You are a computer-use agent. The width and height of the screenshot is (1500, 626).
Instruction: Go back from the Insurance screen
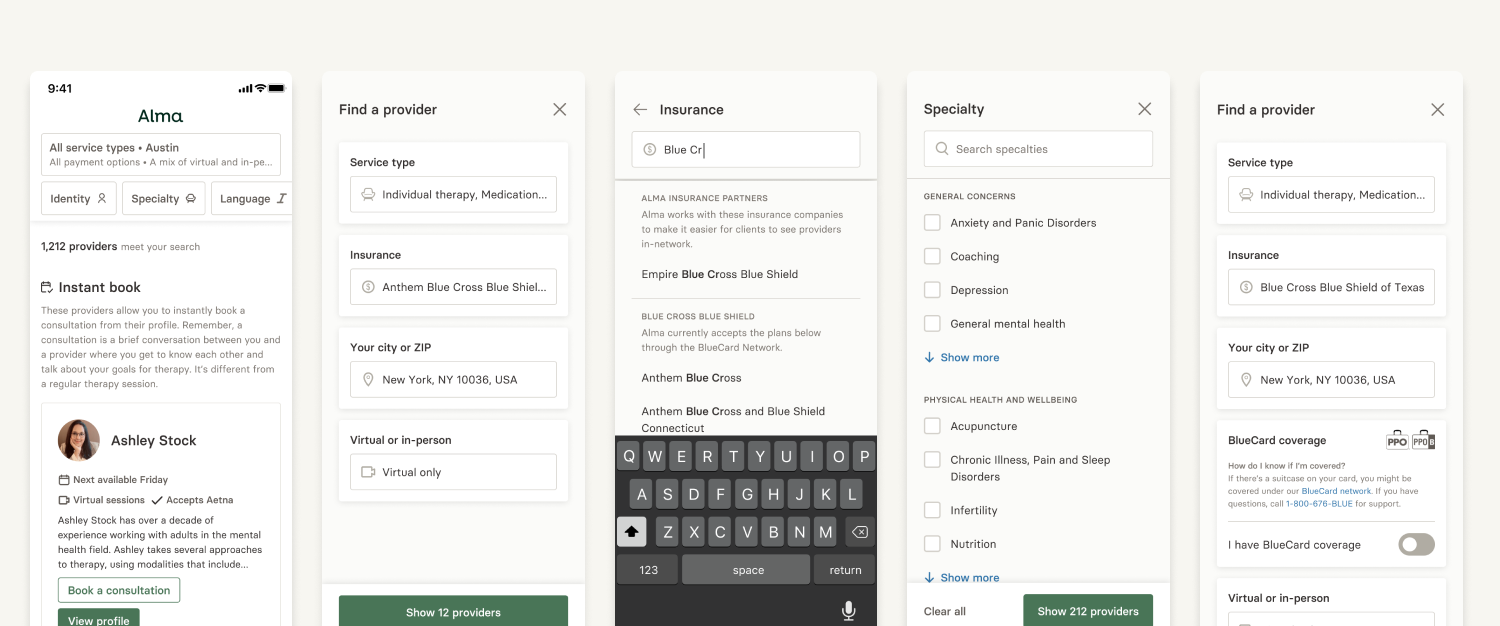[x=640, y=110]
